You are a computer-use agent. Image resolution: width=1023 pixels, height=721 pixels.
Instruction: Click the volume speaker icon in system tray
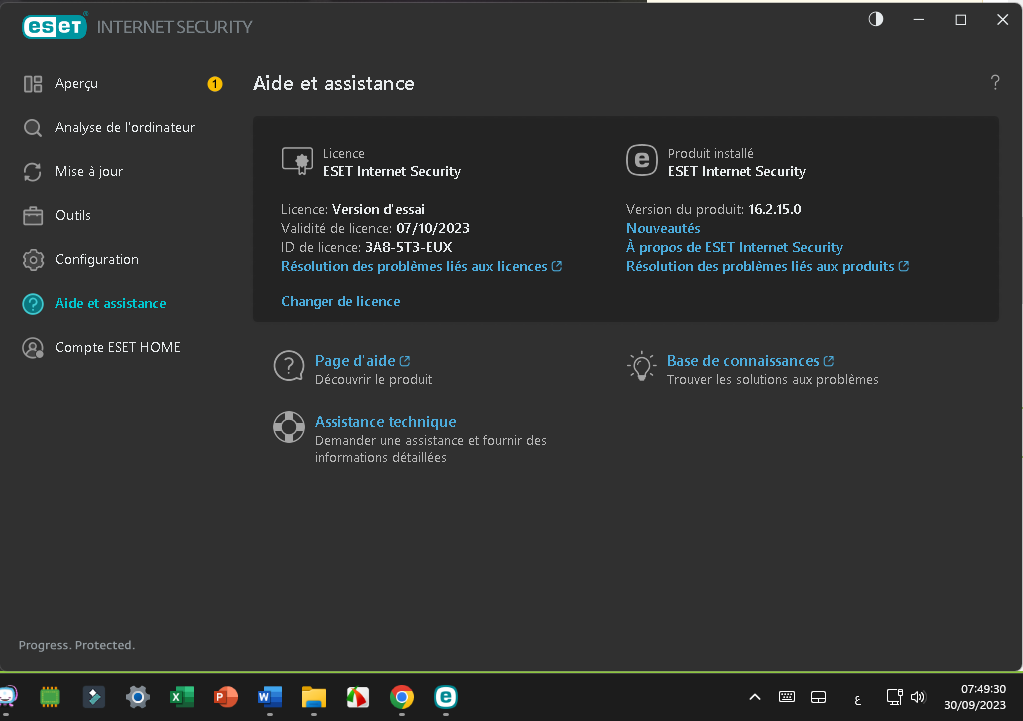pyautogui.click(x=918, y=697)
